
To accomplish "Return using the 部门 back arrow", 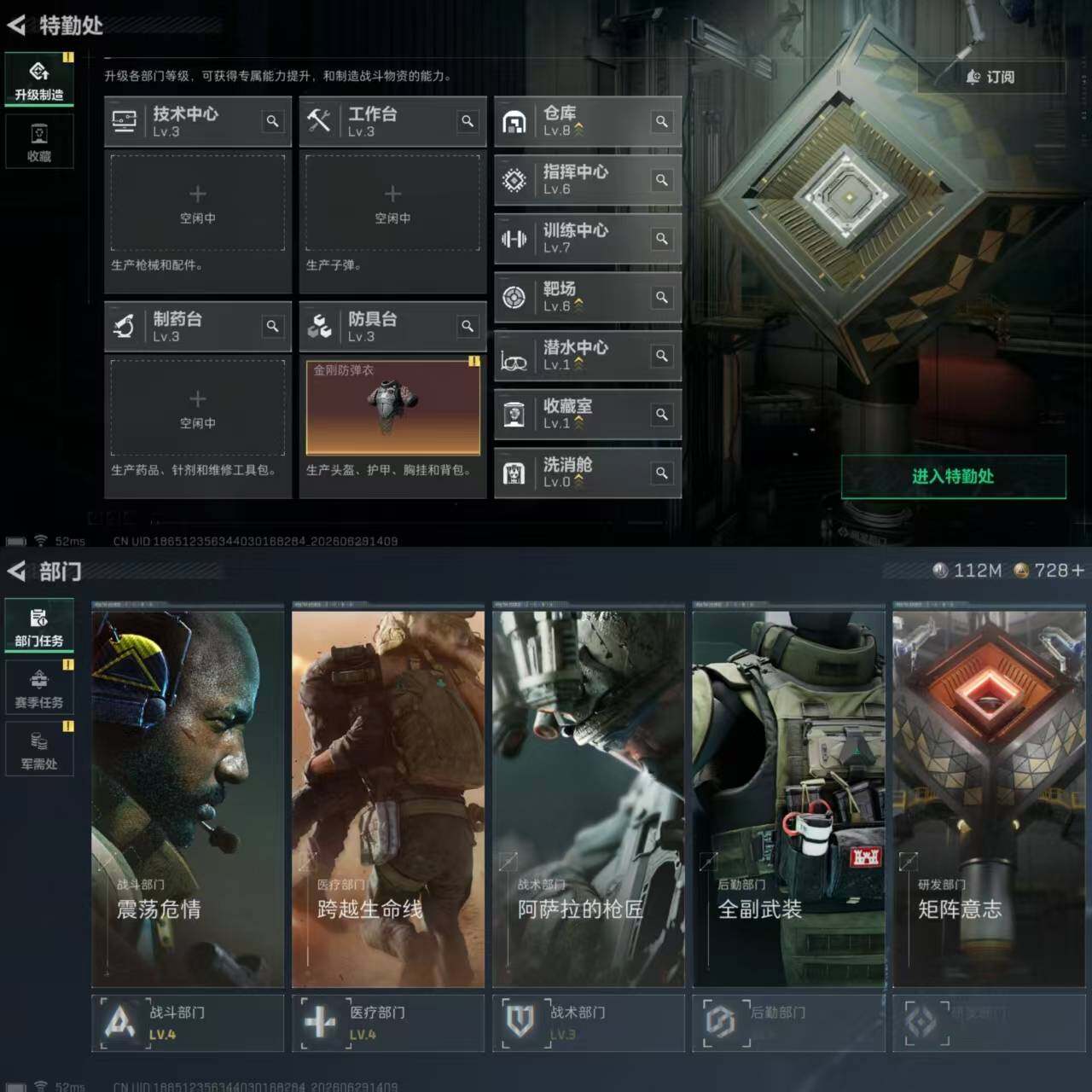I will click(x=16, y=571).
